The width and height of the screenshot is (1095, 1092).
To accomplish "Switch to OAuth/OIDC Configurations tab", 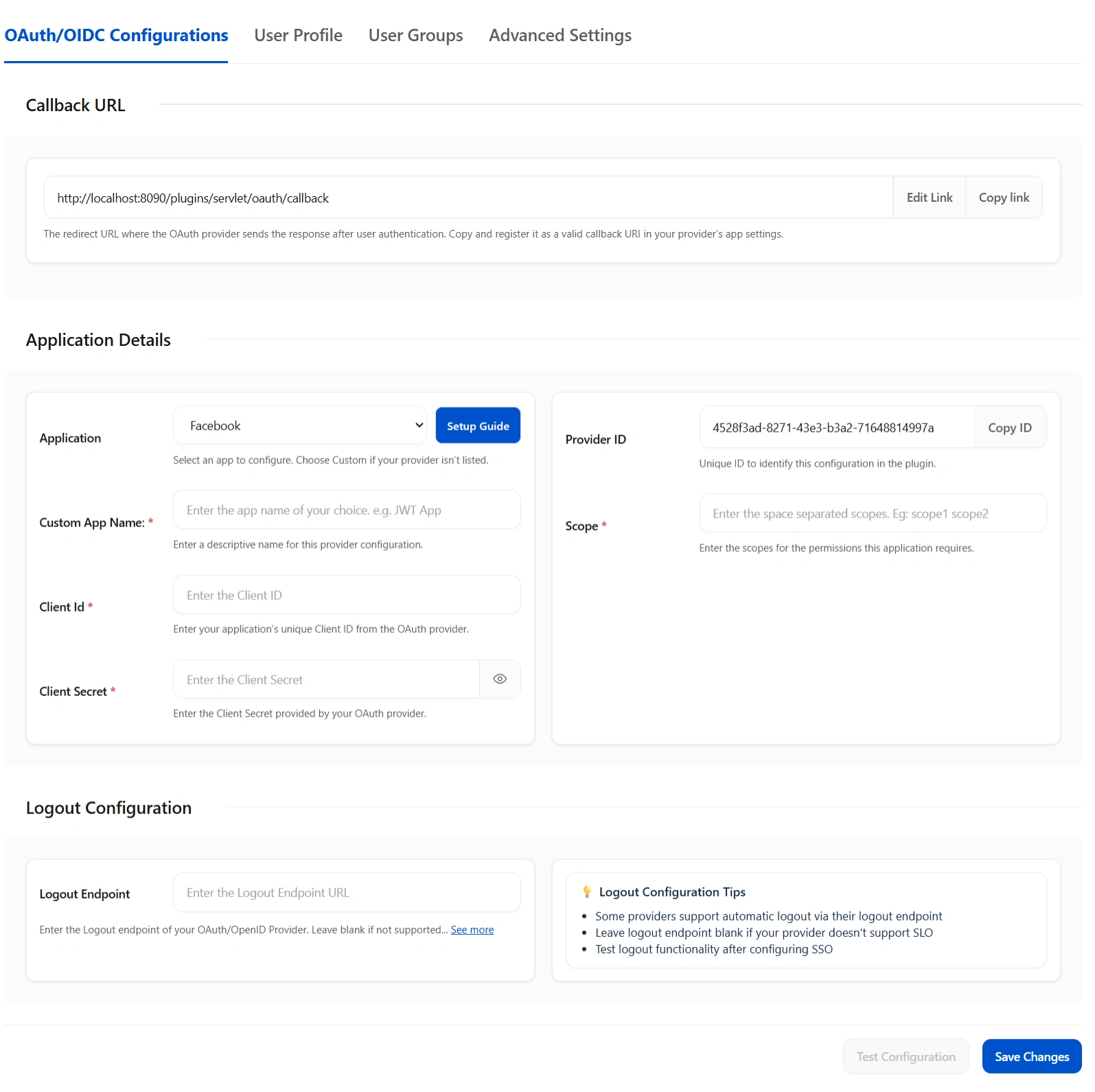I will 116,35.
